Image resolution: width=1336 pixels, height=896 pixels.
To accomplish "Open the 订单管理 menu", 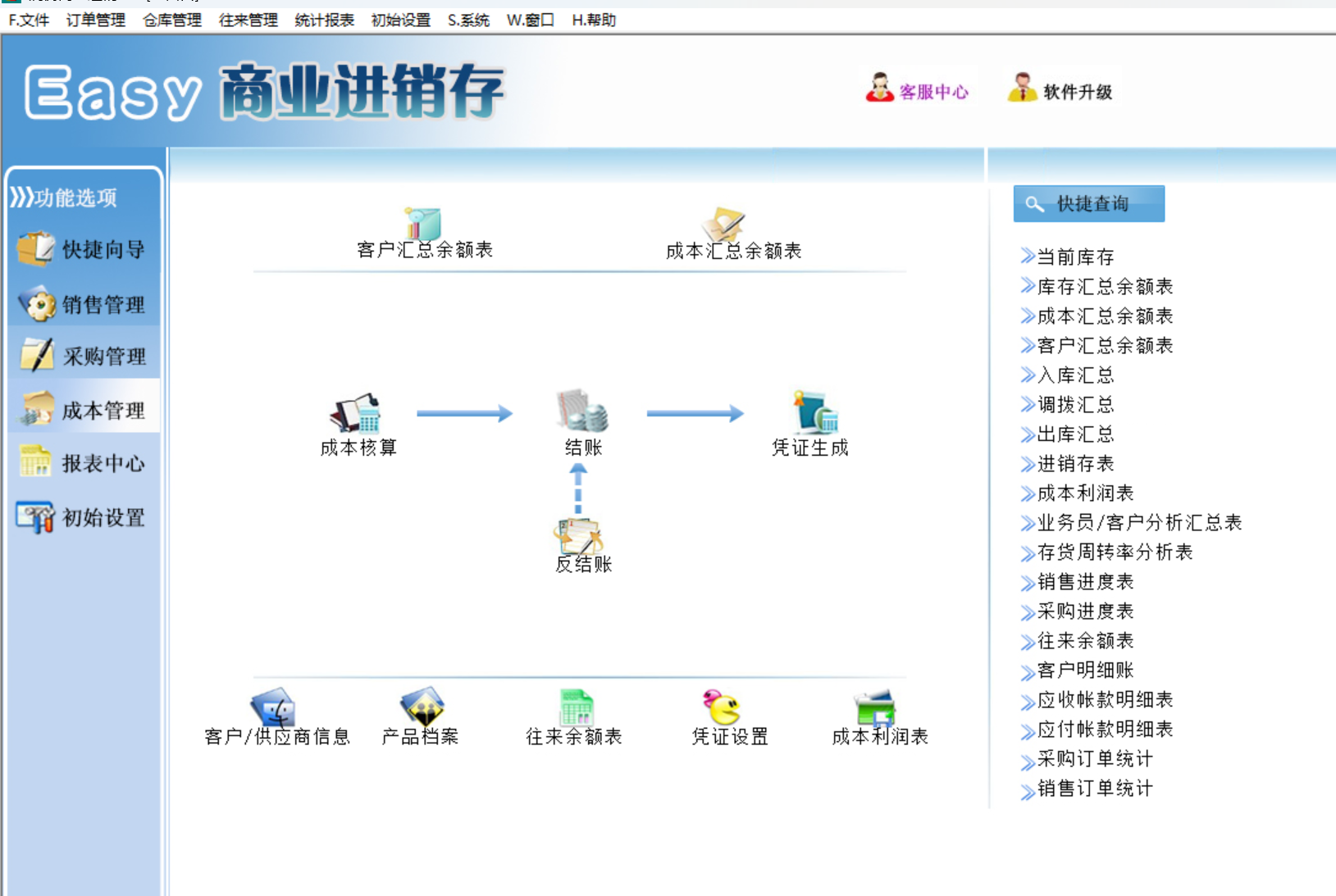I will [x=96, y=20].
